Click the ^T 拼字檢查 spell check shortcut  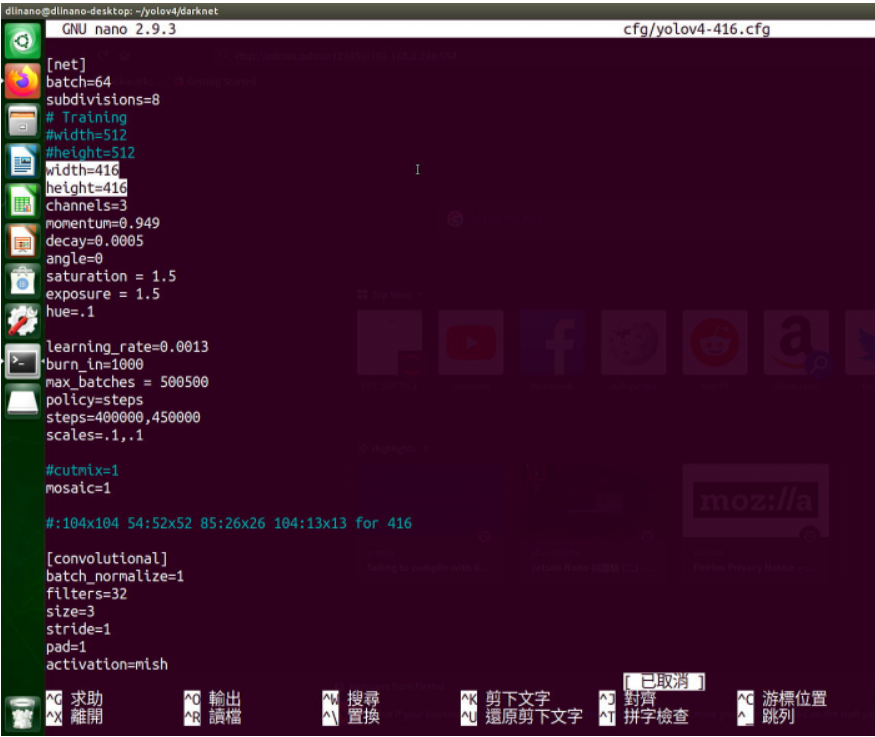tap(644, 717)
